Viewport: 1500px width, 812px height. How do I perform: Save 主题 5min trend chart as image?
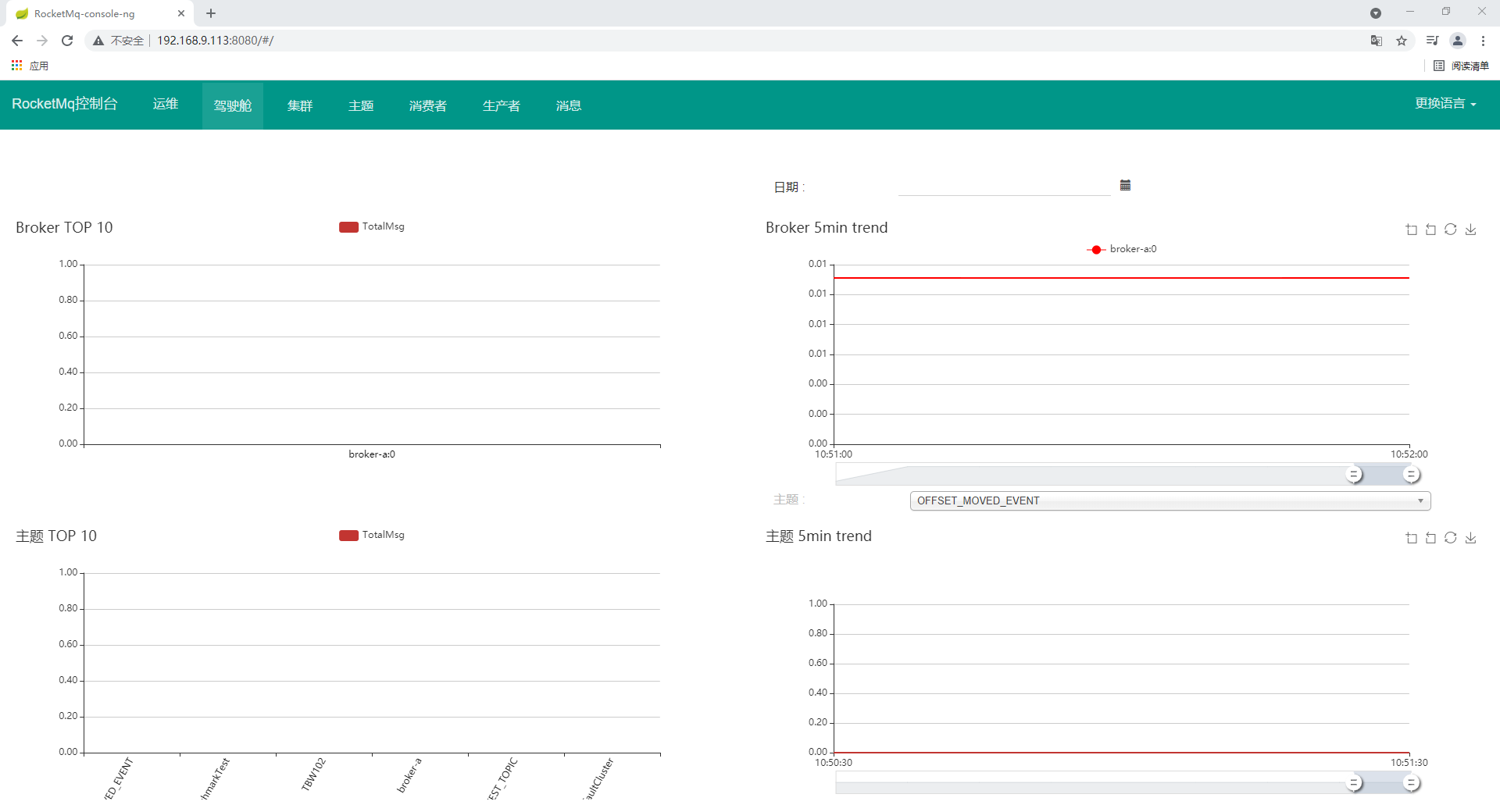pyautogui.click(x=1470, y=538)
